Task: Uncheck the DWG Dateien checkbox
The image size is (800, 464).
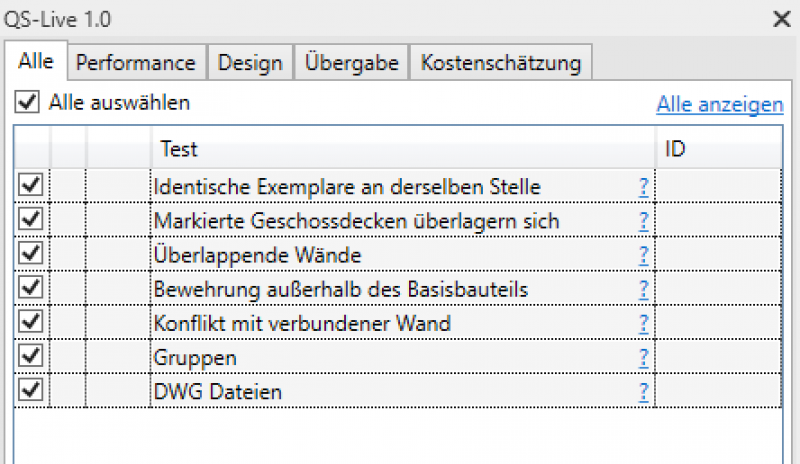Action: (x=31, y=390)
